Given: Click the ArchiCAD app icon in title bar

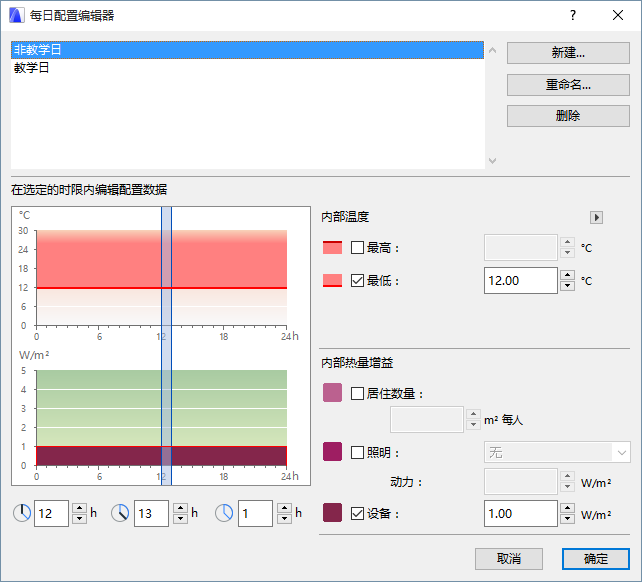Looking at the screenshot, I should [16, 16].
